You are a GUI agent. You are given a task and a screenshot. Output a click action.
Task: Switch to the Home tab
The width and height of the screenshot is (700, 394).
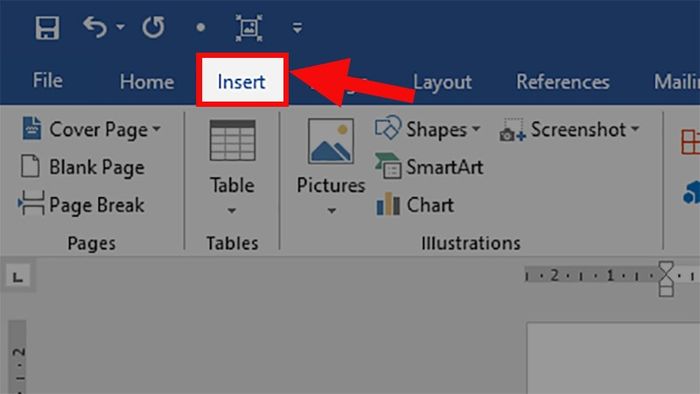(147, 82)
